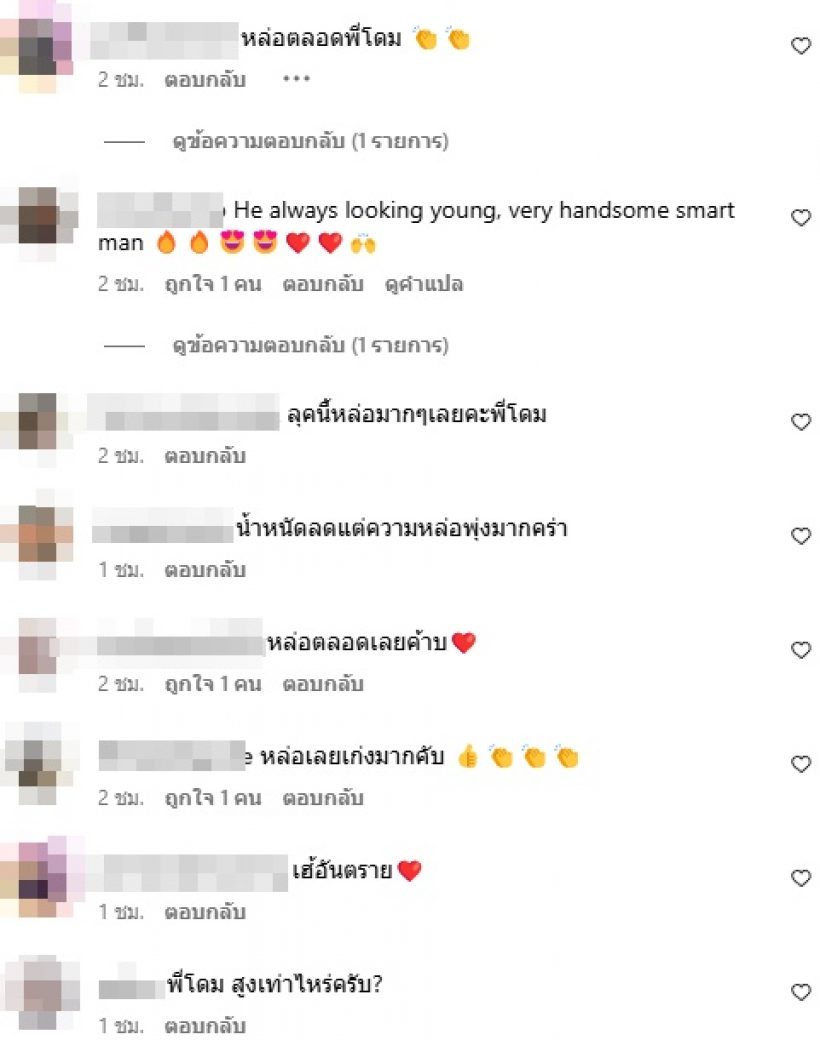Open three-dots menu under first comment

(x=296, y=79)
